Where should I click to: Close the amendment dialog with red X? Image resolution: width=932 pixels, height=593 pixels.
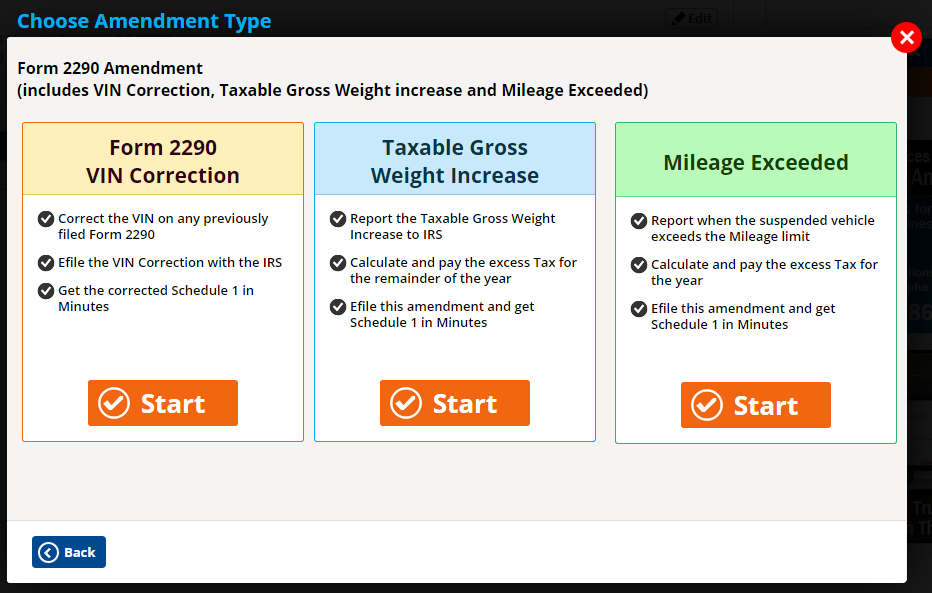(x=906, y=37)
